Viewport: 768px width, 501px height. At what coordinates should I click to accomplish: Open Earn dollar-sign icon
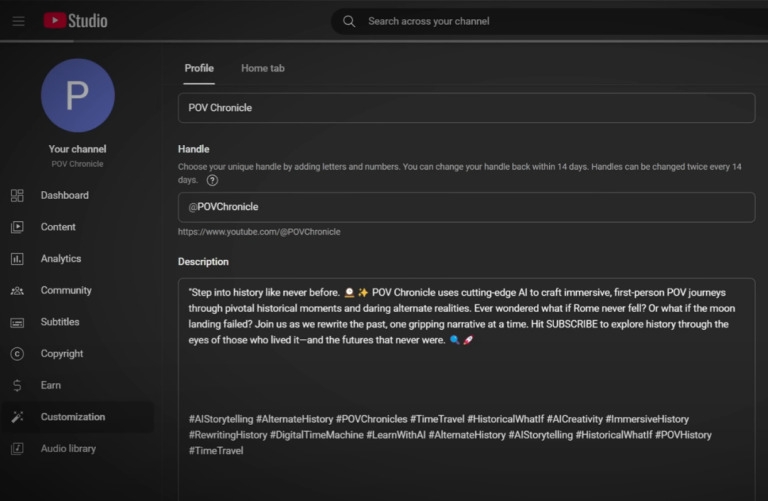coord(17,386)
